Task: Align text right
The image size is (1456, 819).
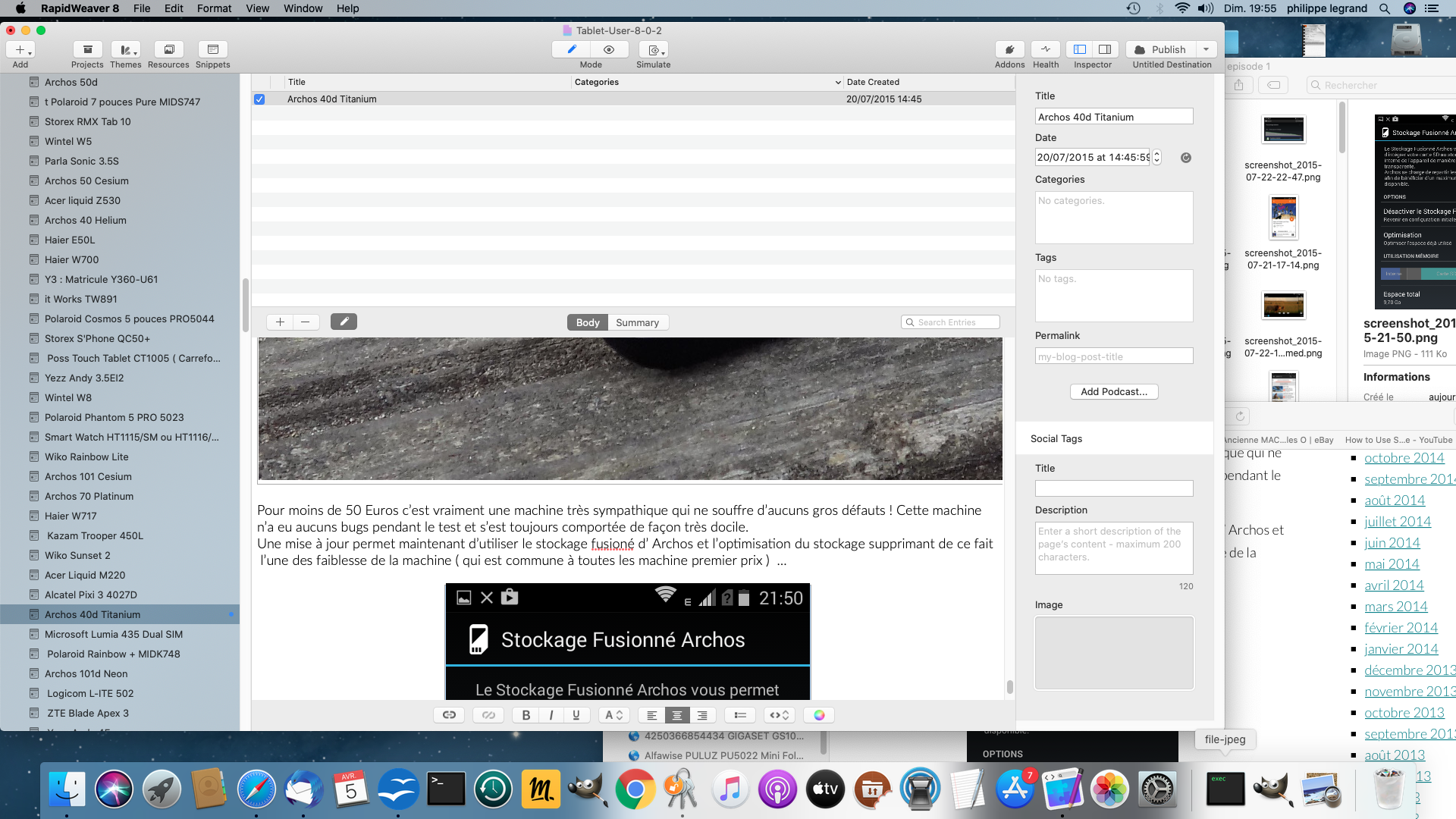Action: pyautogui.click(x=702, y=715)
